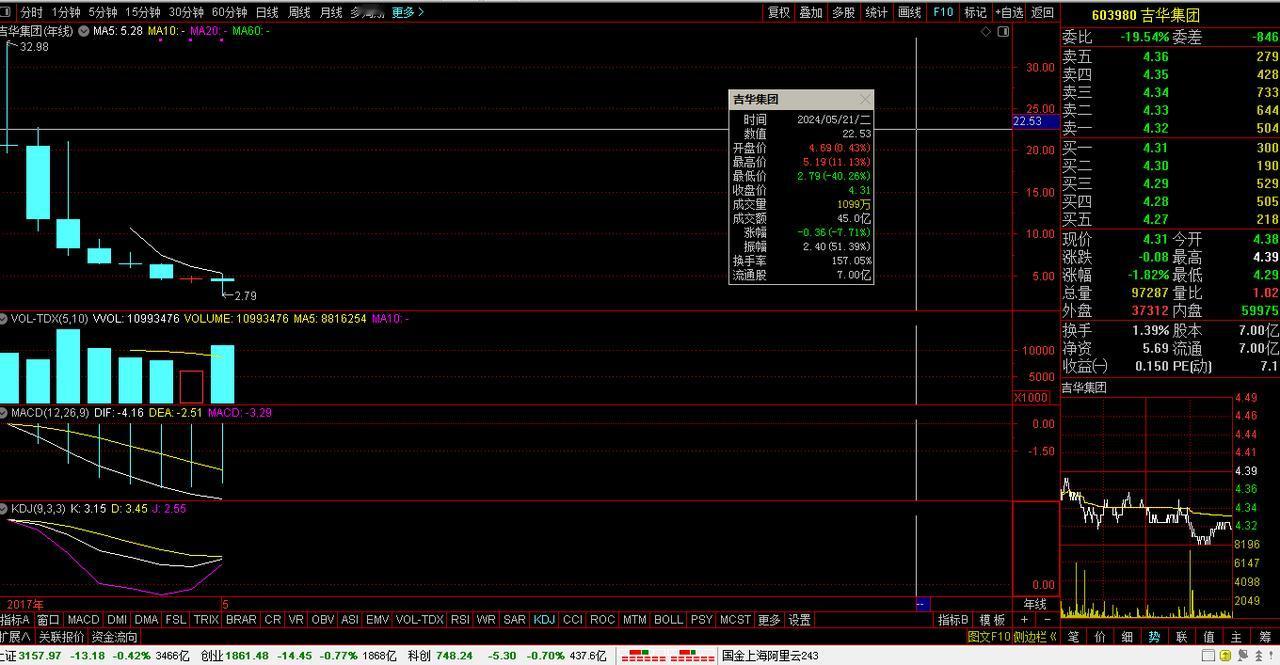Select the 指标A indicator set
This screenshot has width=1280, height=665.
coord(15,620)
